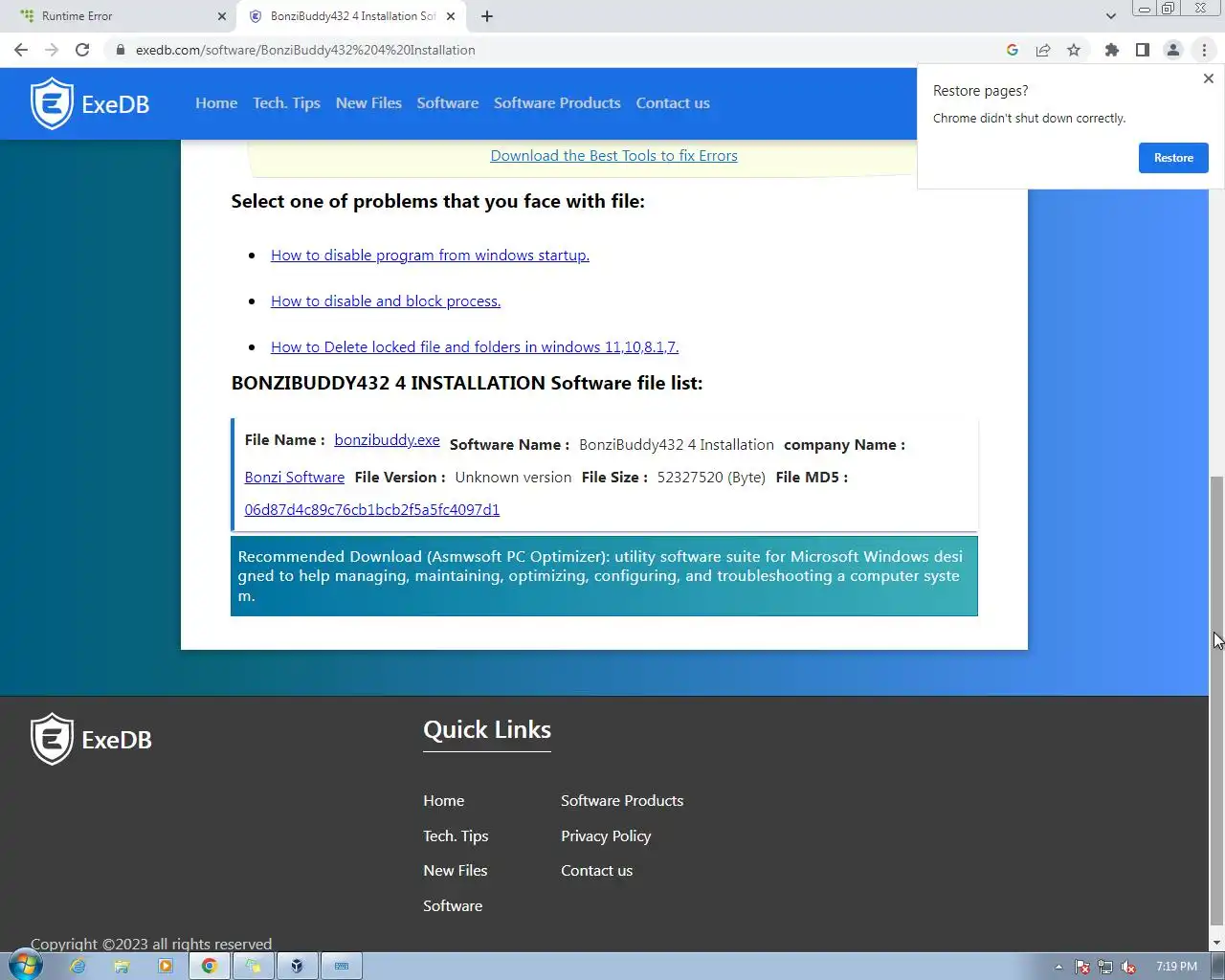1225x980 pixels.
Task: Open a new tab with plus
Action: coord(487,16)
